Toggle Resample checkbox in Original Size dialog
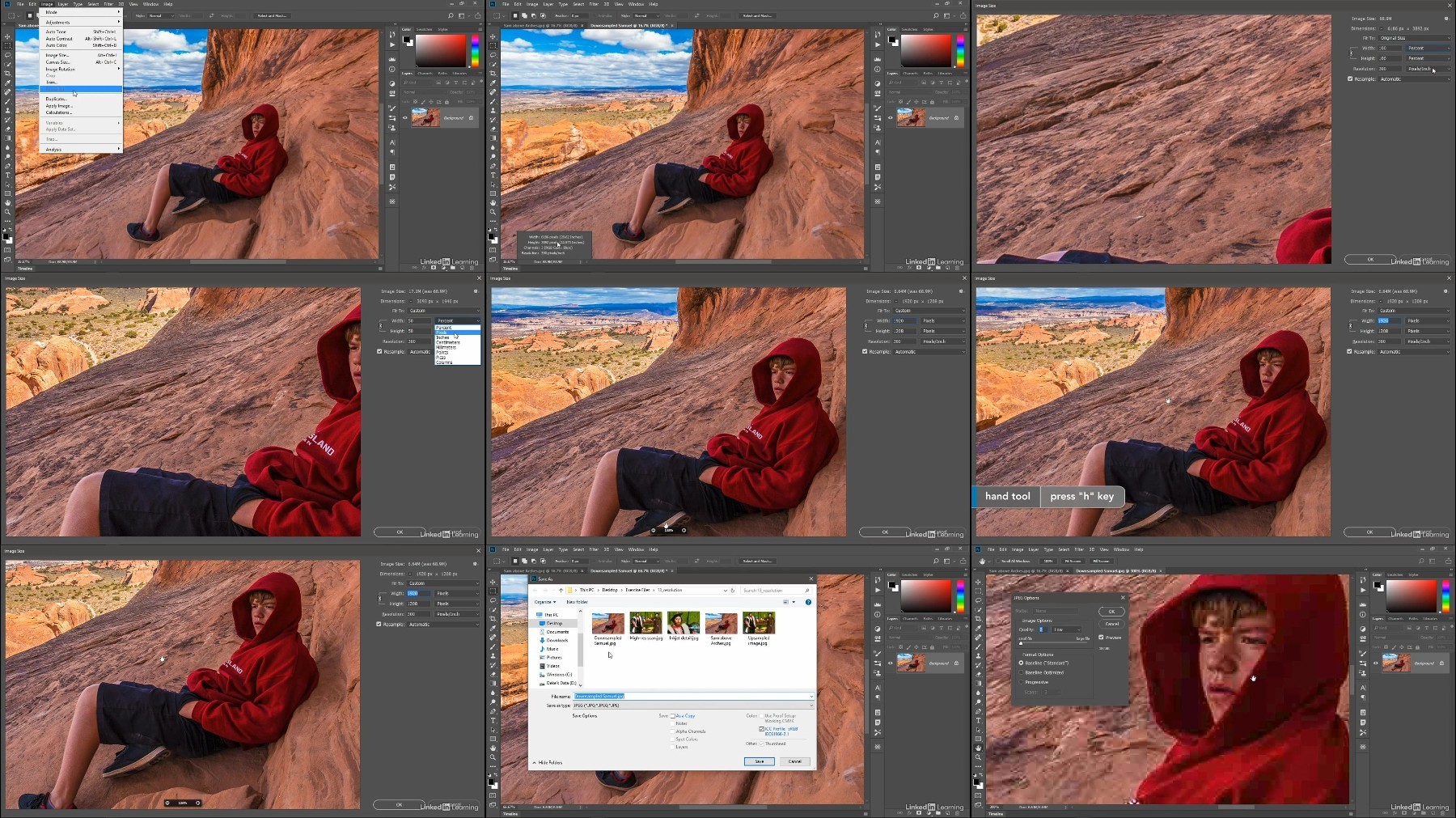Viewport: 1456px width, 818px height. pos(1350,78)
